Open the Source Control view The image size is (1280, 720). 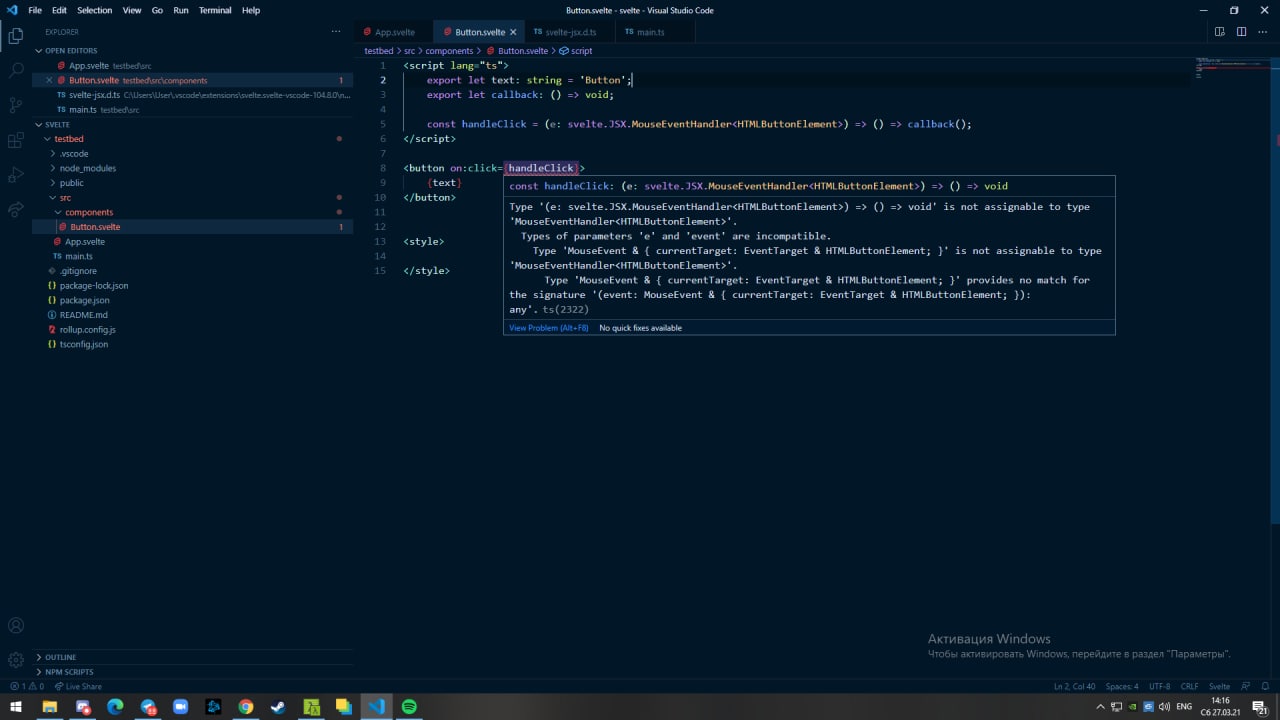click(x=16, y=105)
